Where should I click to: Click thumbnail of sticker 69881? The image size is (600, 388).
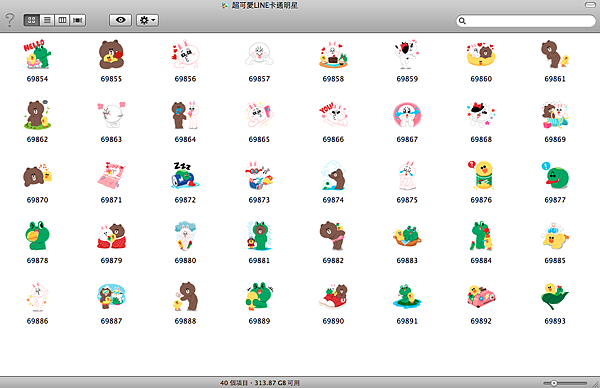click(x=259, y=236)
